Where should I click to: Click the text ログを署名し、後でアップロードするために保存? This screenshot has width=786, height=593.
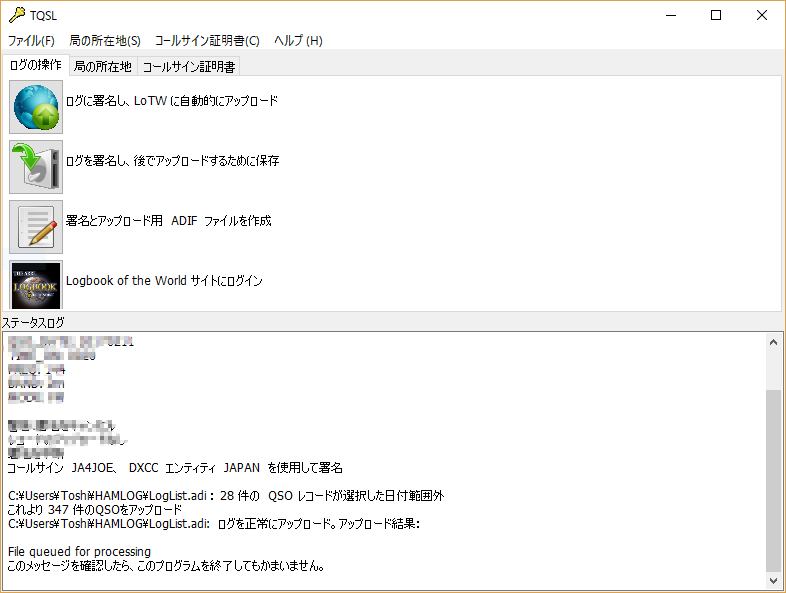pos(172,161)
